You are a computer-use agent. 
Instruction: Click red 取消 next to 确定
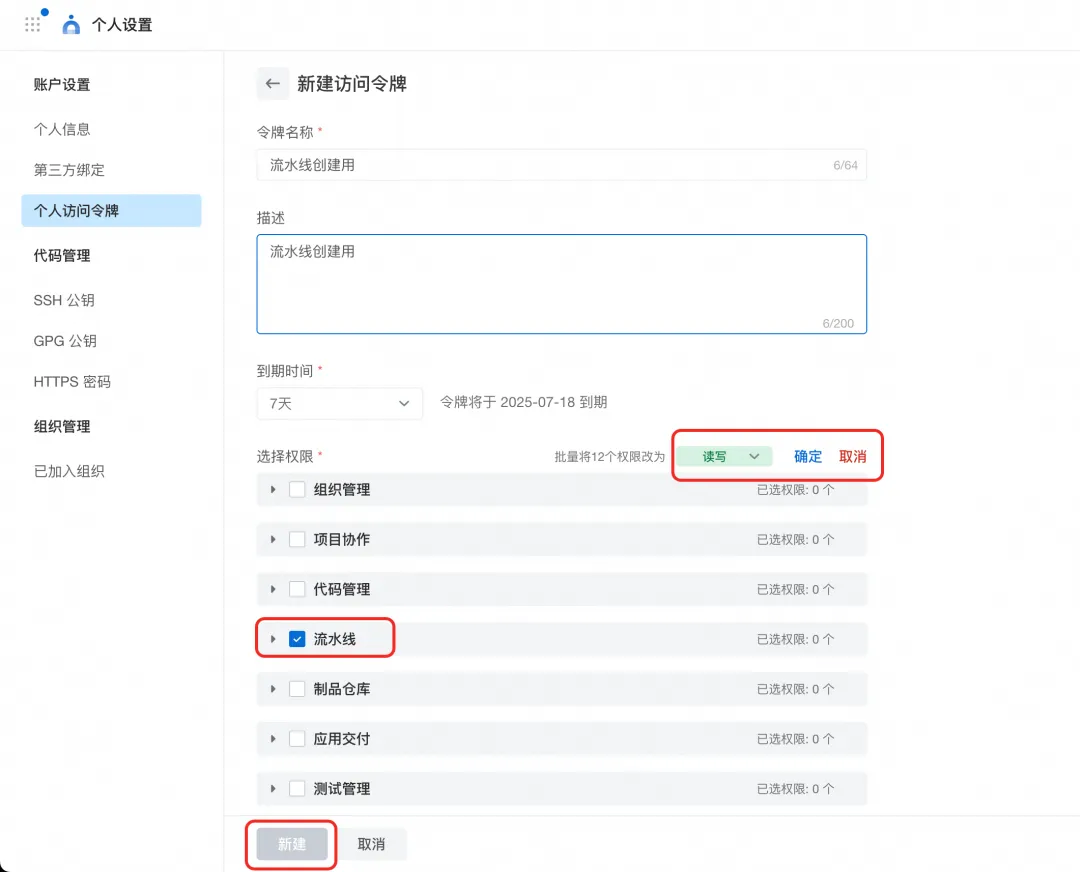coord(853,457)
